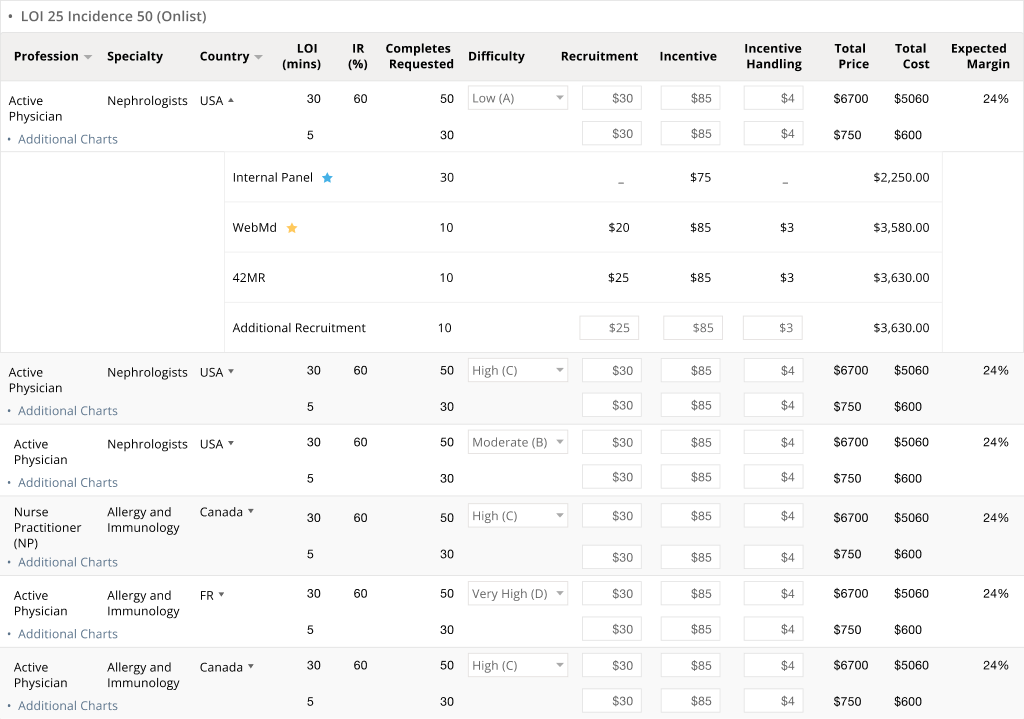Open Additional Charts in the last Canada row
1024x719 pixels.
click(x=68, y=706)
